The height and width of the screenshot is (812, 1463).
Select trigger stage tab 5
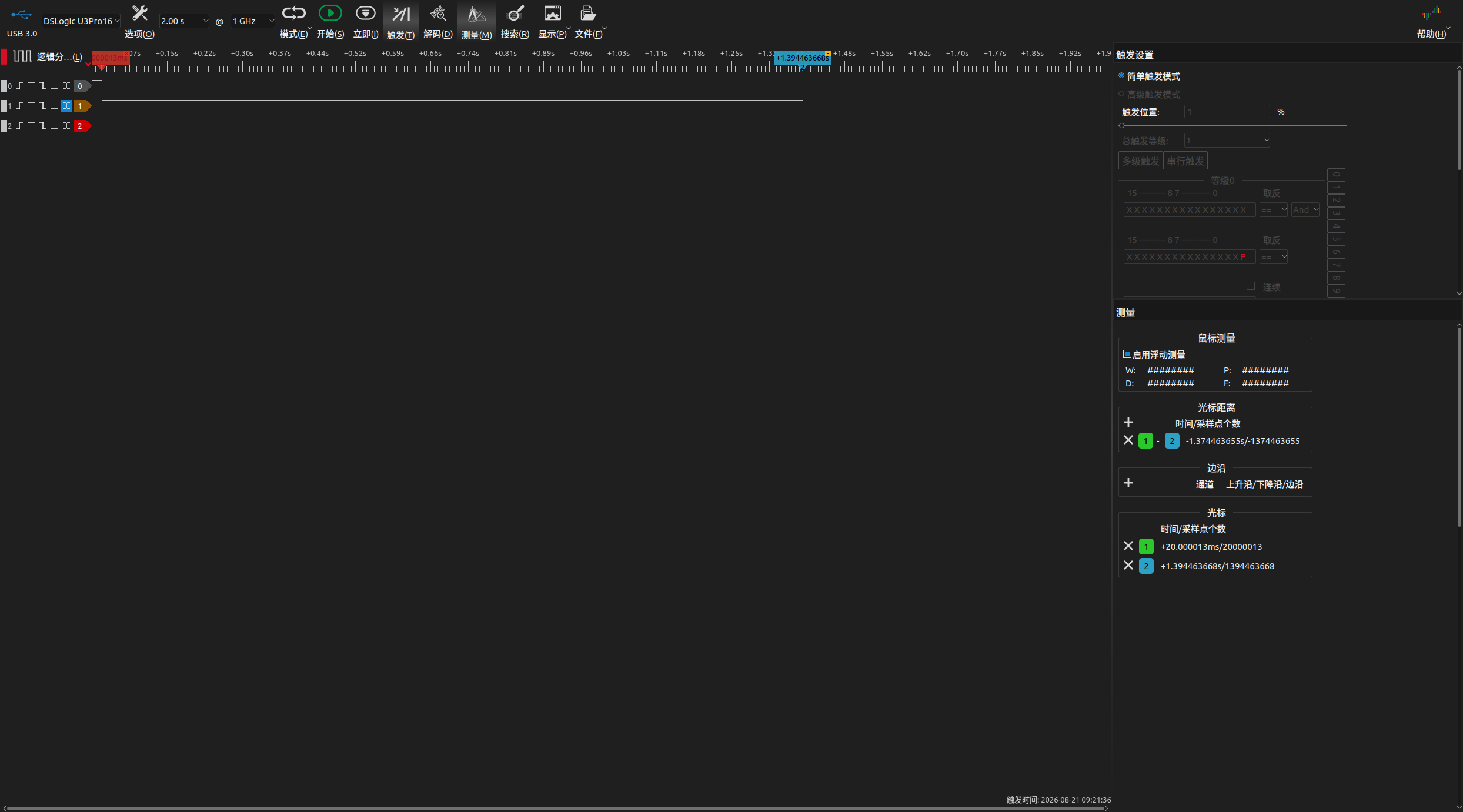[1336, 239]
